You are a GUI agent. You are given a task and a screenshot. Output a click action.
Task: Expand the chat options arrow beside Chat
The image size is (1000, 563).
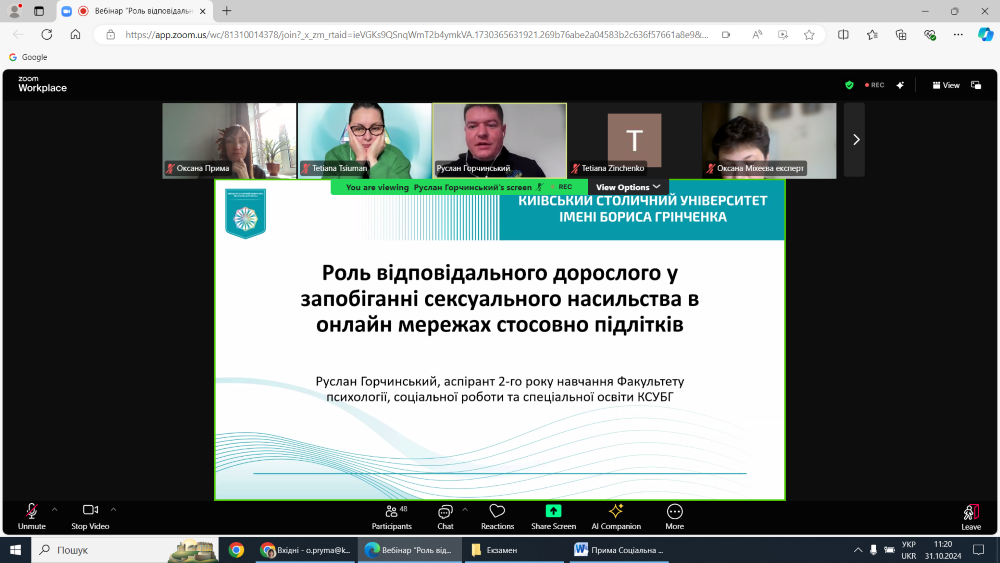tap(465, 509)
